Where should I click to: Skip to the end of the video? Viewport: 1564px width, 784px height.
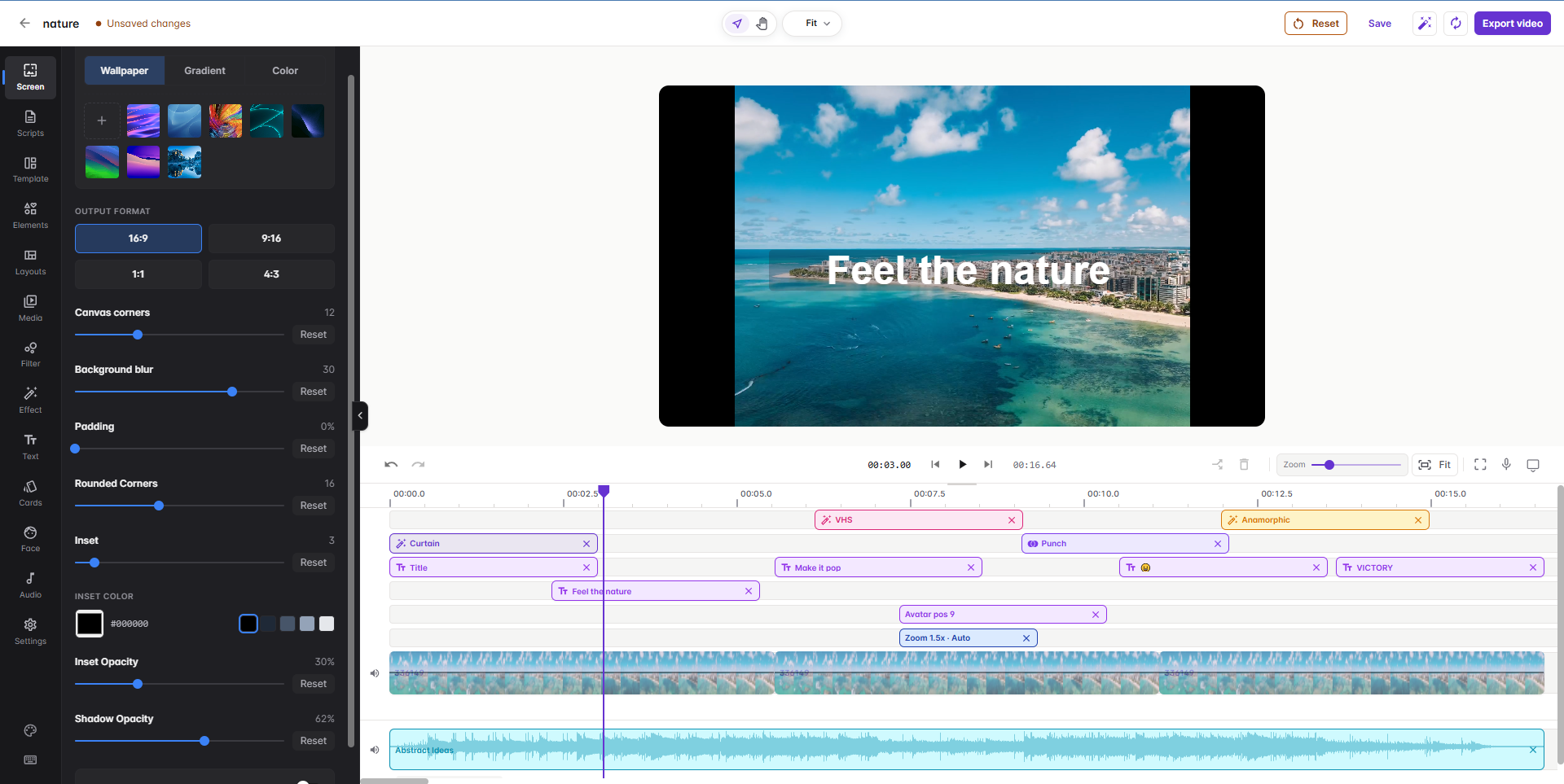tap(988, 465)
